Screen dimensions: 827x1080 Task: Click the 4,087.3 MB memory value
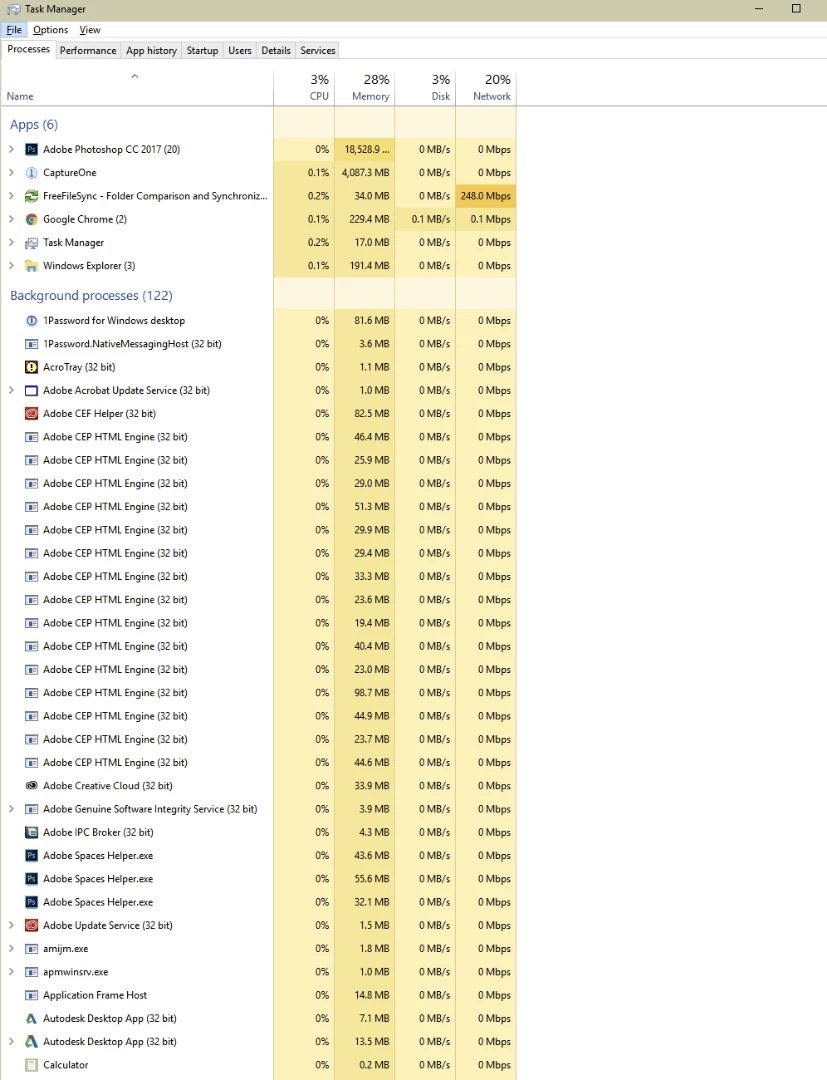click(365, 173)
